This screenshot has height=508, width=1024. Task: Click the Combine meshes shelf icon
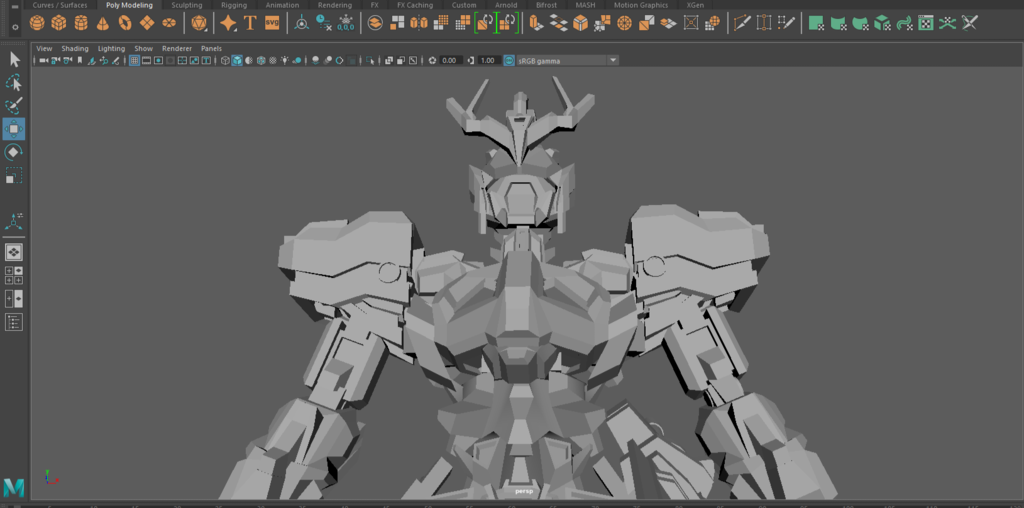pyautogui.click(x=375, y=24)
